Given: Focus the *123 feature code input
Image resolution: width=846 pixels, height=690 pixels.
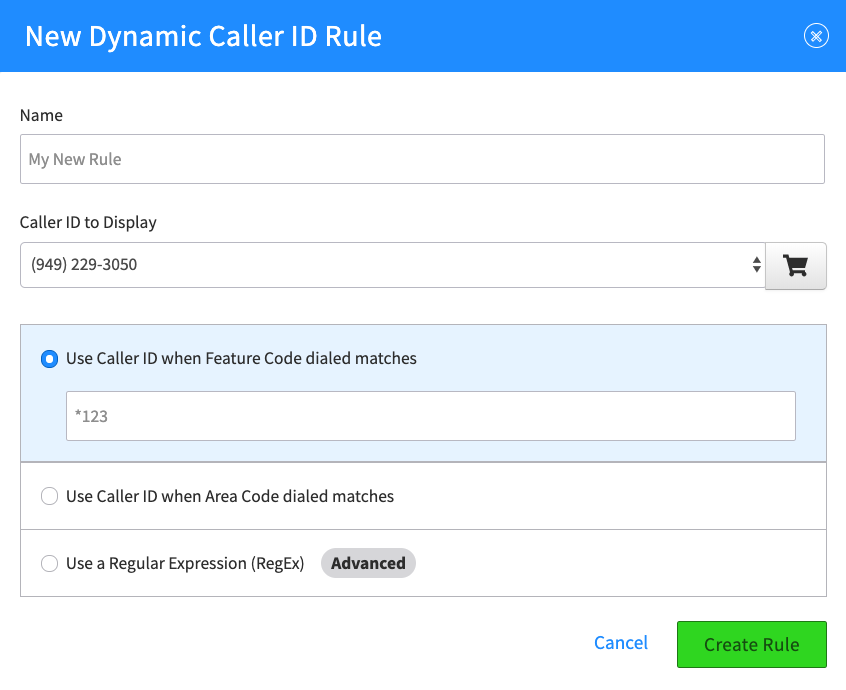Looking at the screenshot, I should (x=431, y=416).
